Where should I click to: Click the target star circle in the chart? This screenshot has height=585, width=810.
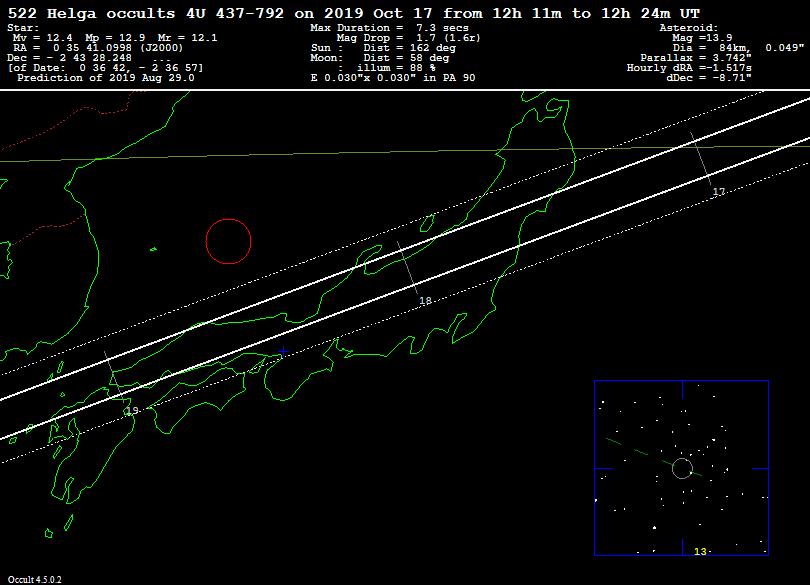coord(682,468)
